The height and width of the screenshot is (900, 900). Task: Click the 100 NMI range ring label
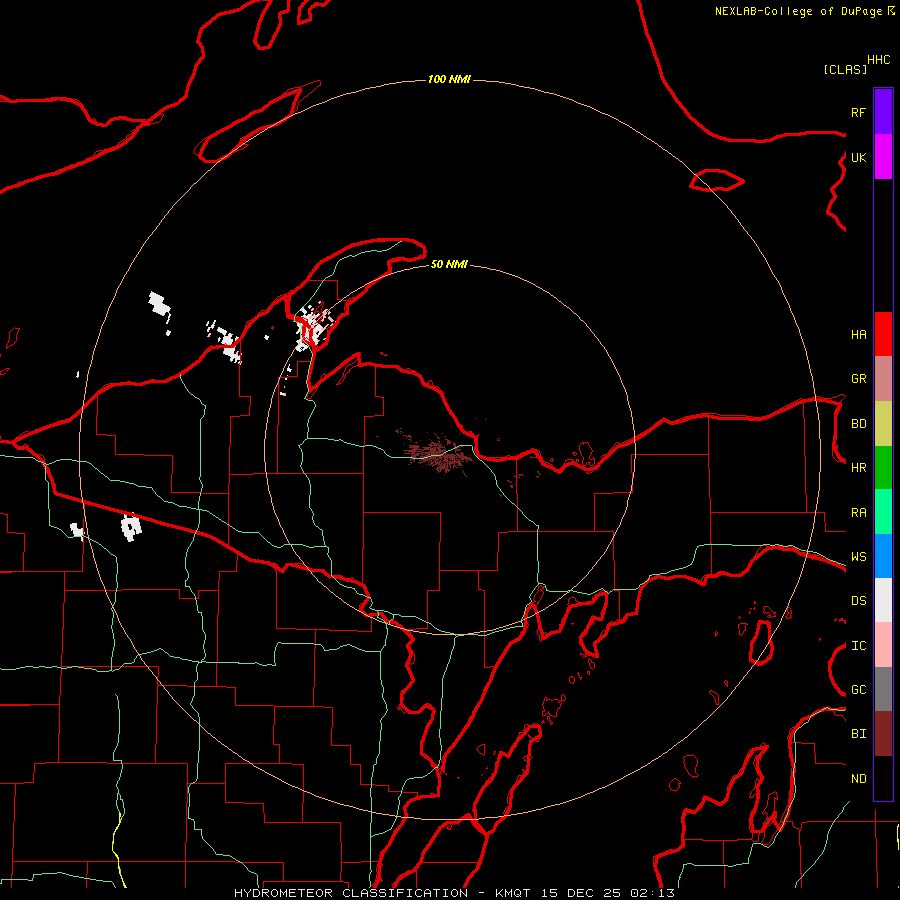[449, 79]
